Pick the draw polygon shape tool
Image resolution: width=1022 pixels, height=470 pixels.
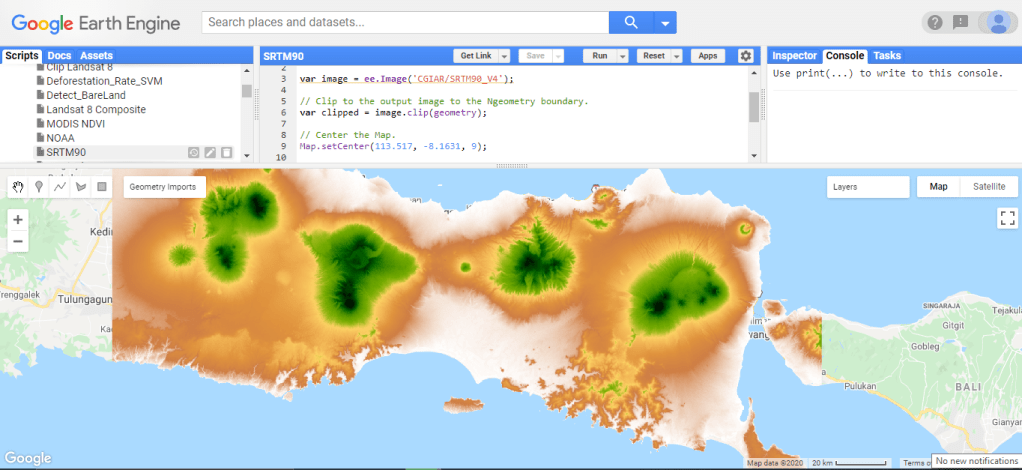pyautogui.click(x=80, y=187)
